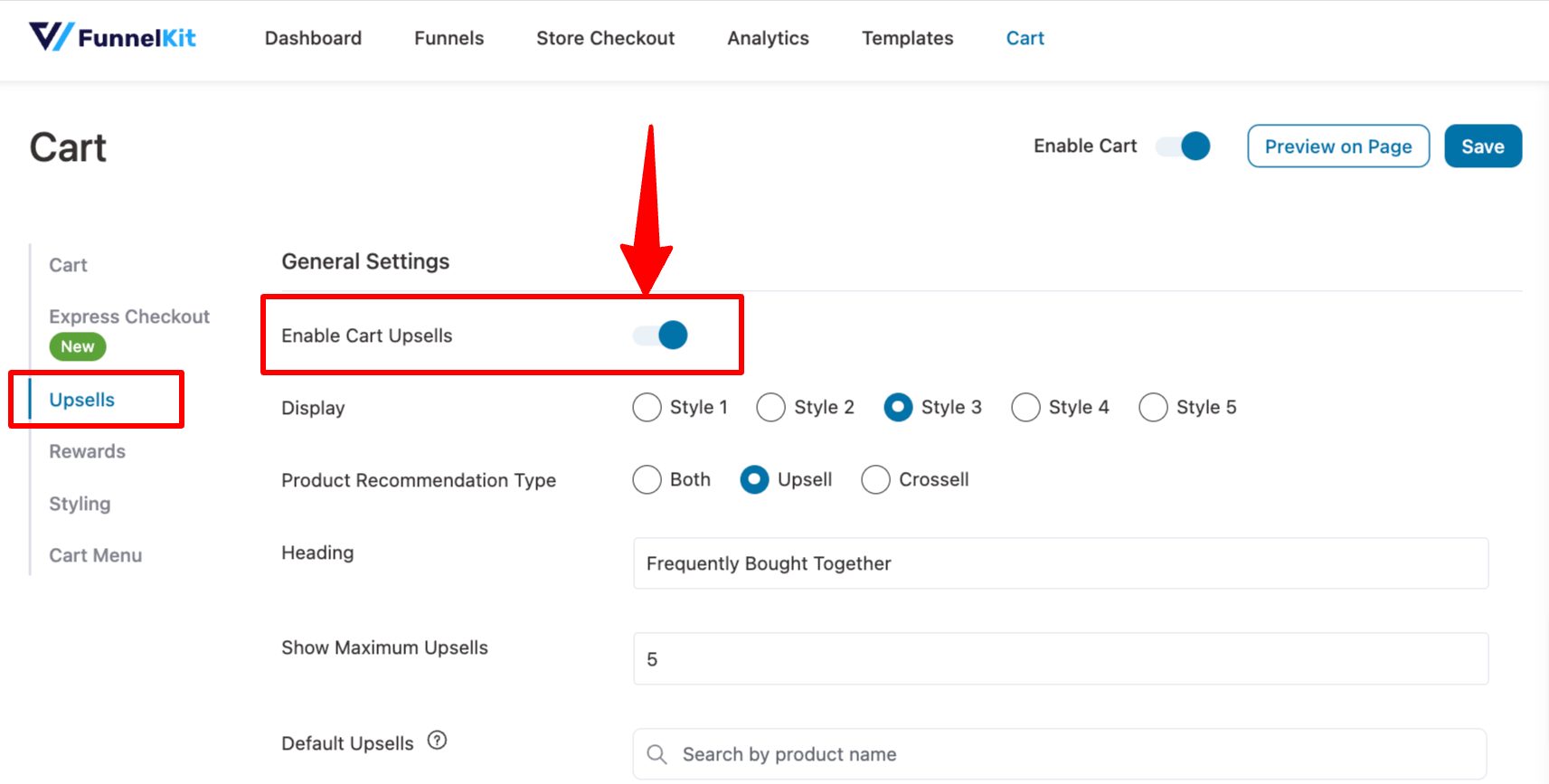This screenshot has width=1549, height=784.
Task: Toggle the Enable Cart switch
Action: (x=1184, y=146)
